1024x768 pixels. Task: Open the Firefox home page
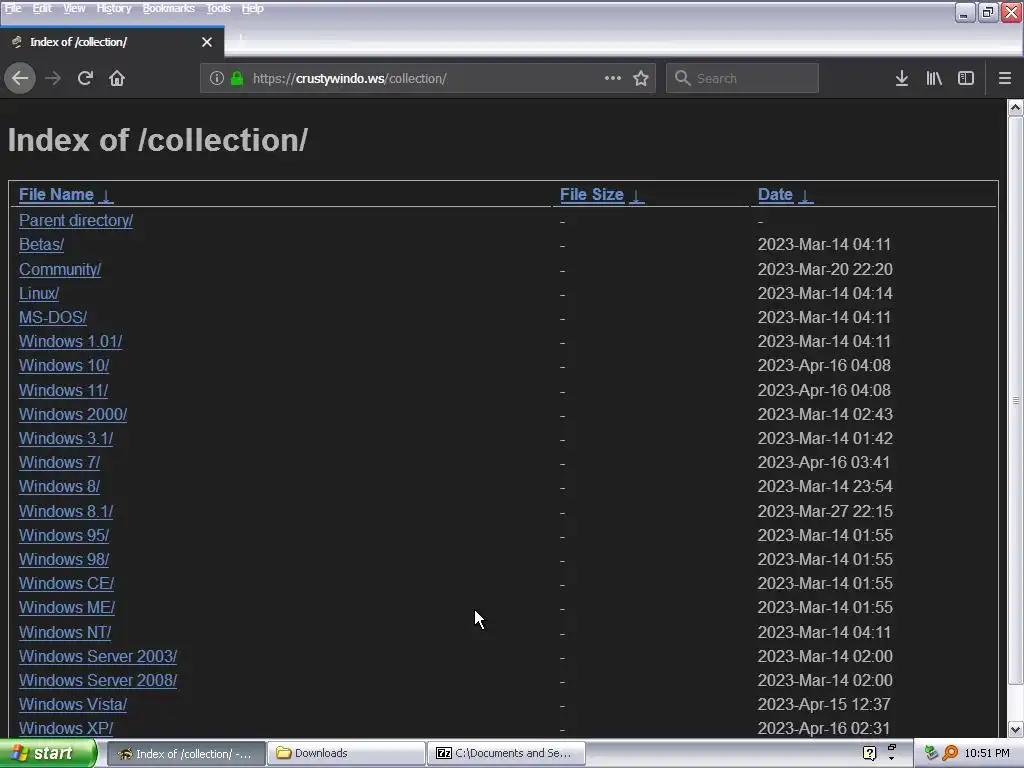[117, 78]
